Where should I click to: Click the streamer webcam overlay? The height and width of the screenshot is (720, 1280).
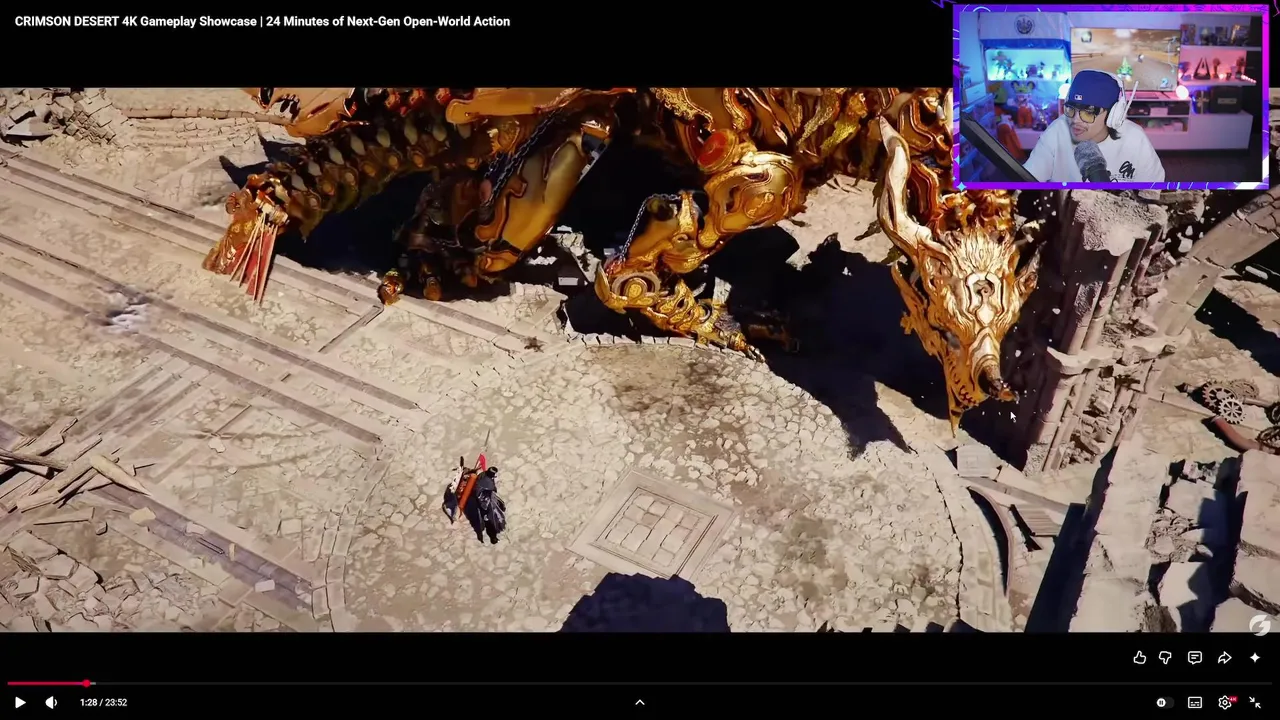(1111, 96)
